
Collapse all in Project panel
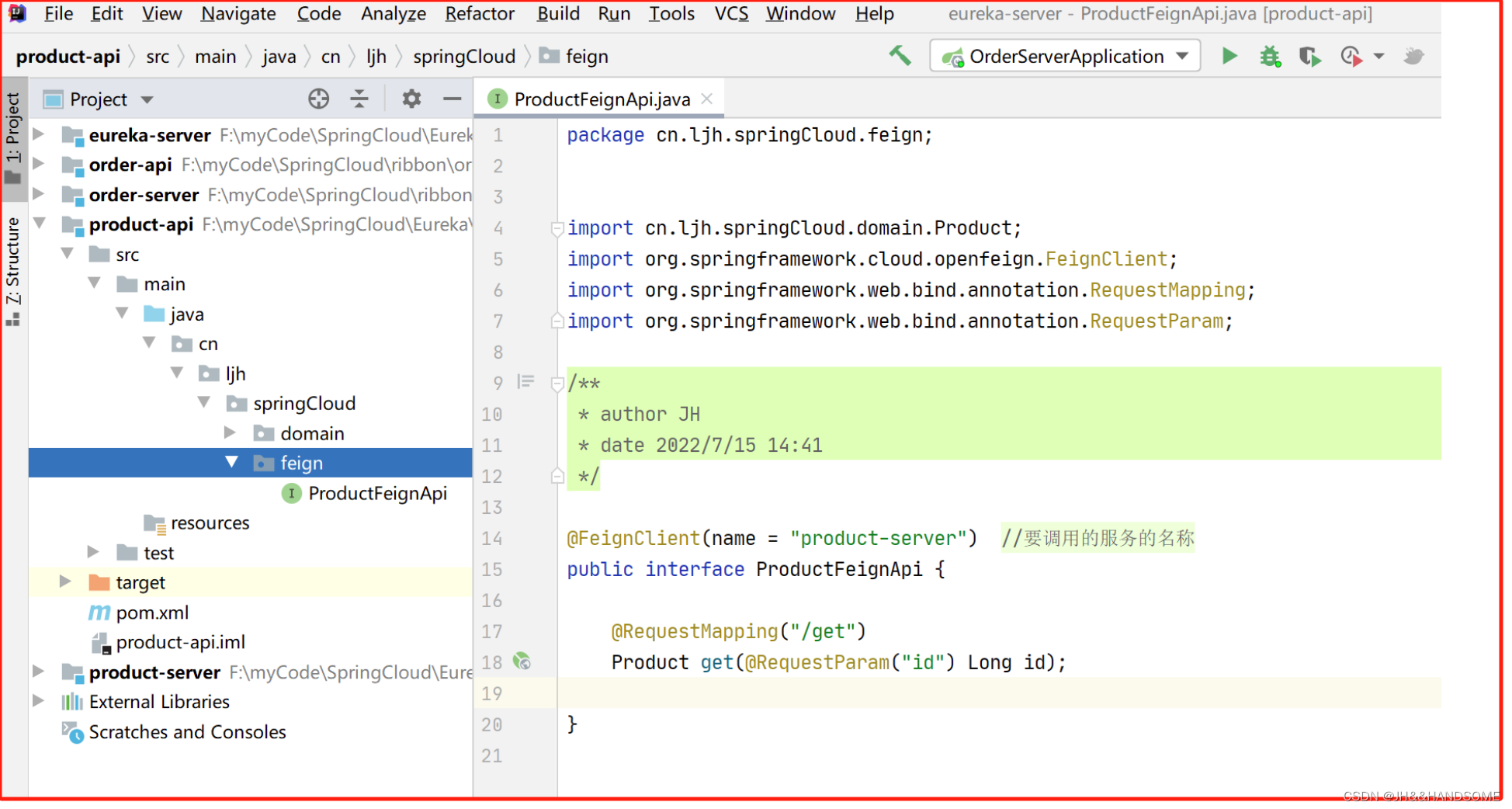(361, 99)
